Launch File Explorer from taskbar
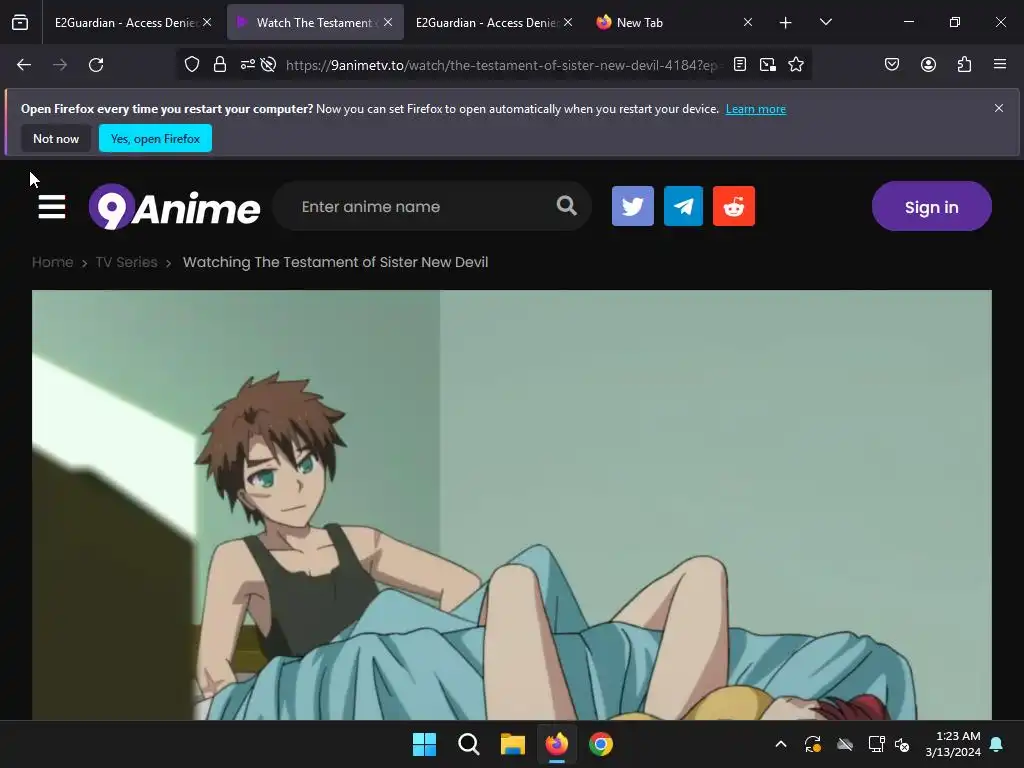The height and width of the screenshot is (768, 1024). point(513,744)
